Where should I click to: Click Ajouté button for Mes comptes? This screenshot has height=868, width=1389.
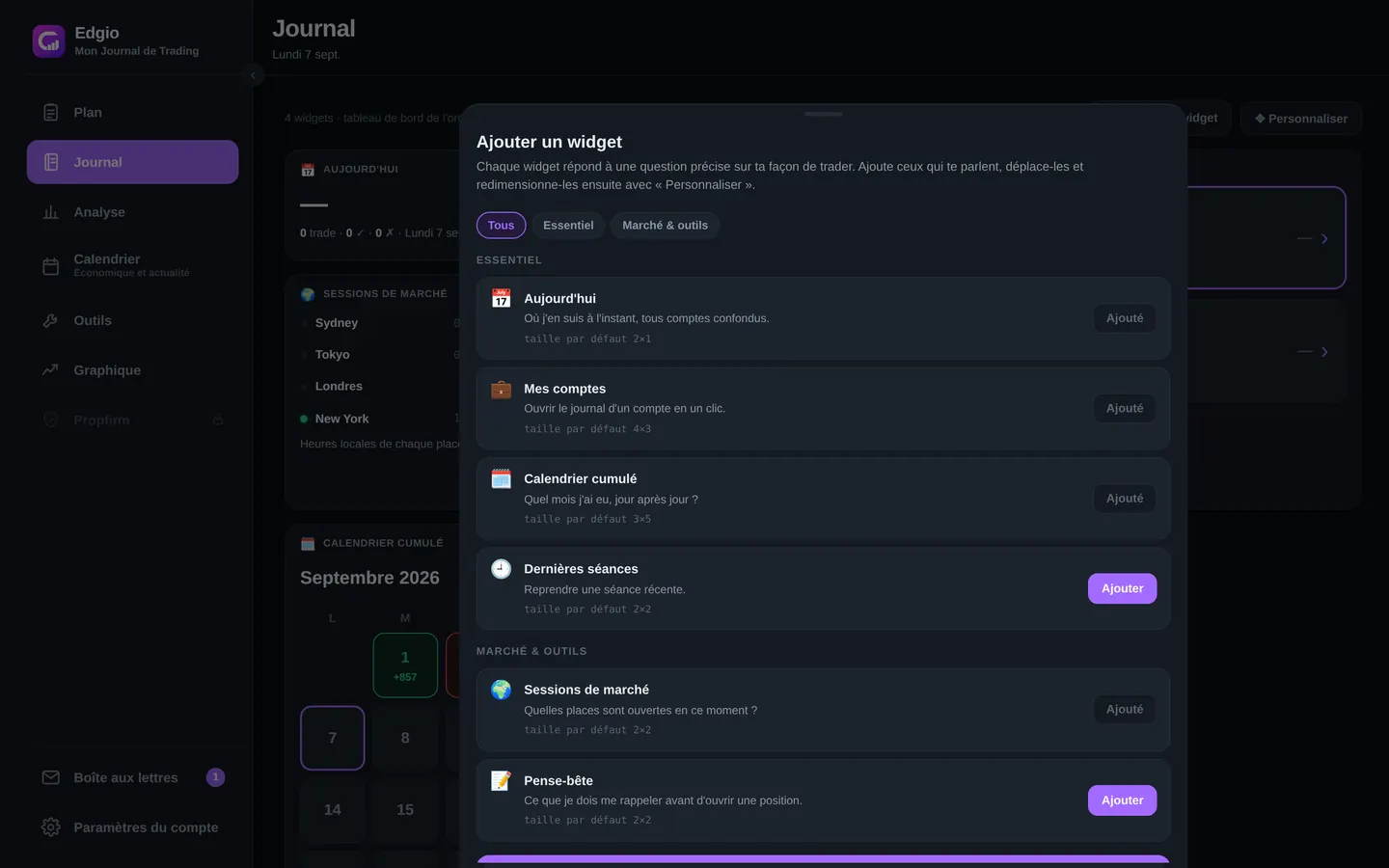pos(1125,408)
